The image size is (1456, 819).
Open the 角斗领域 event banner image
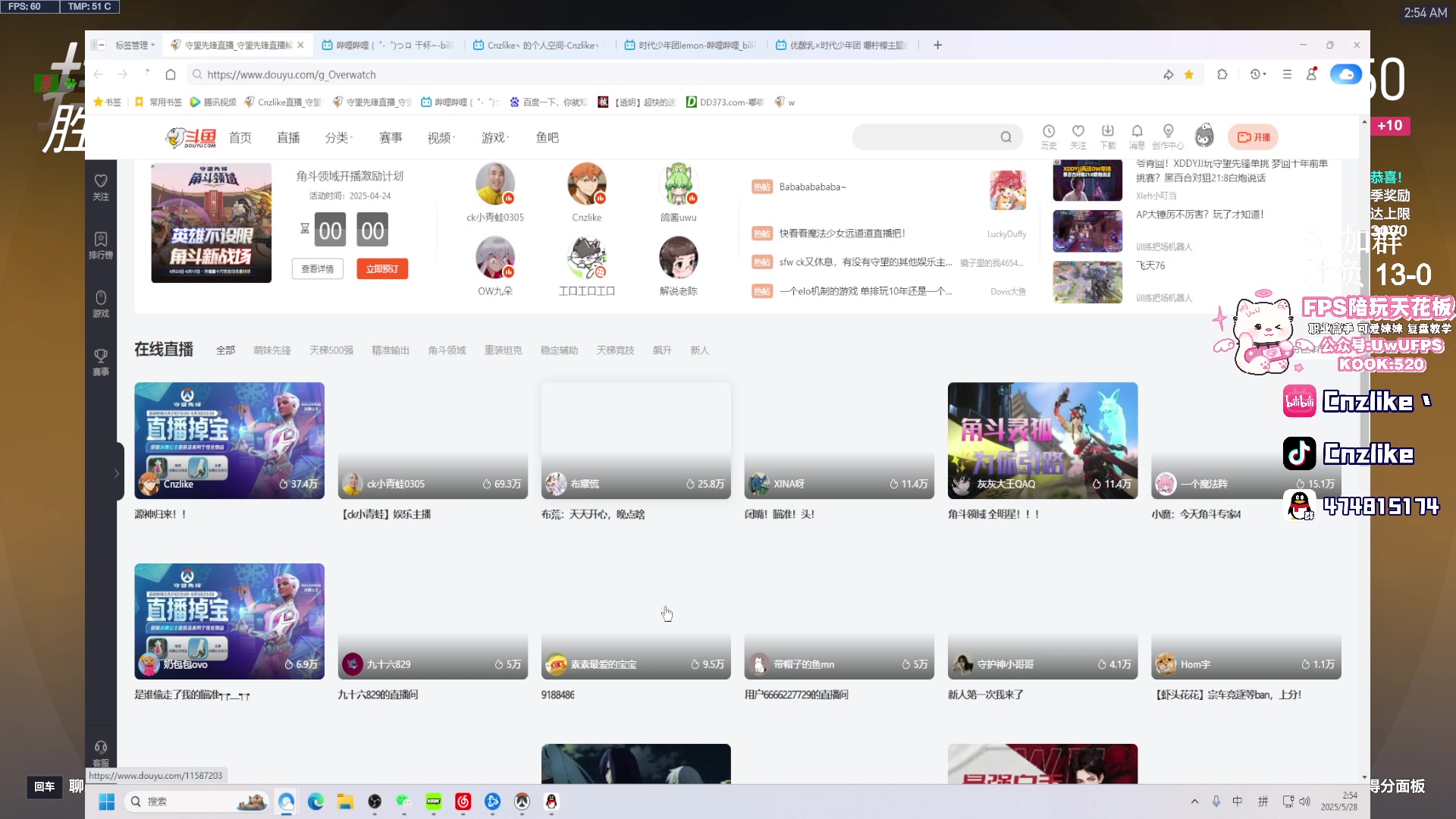pyautogui.click(x=212, y=223)
